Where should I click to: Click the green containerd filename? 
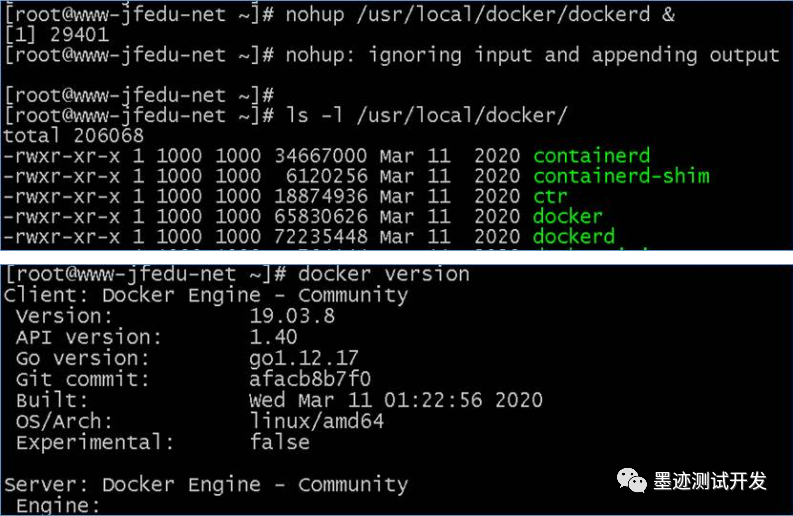tap(591, 156)
